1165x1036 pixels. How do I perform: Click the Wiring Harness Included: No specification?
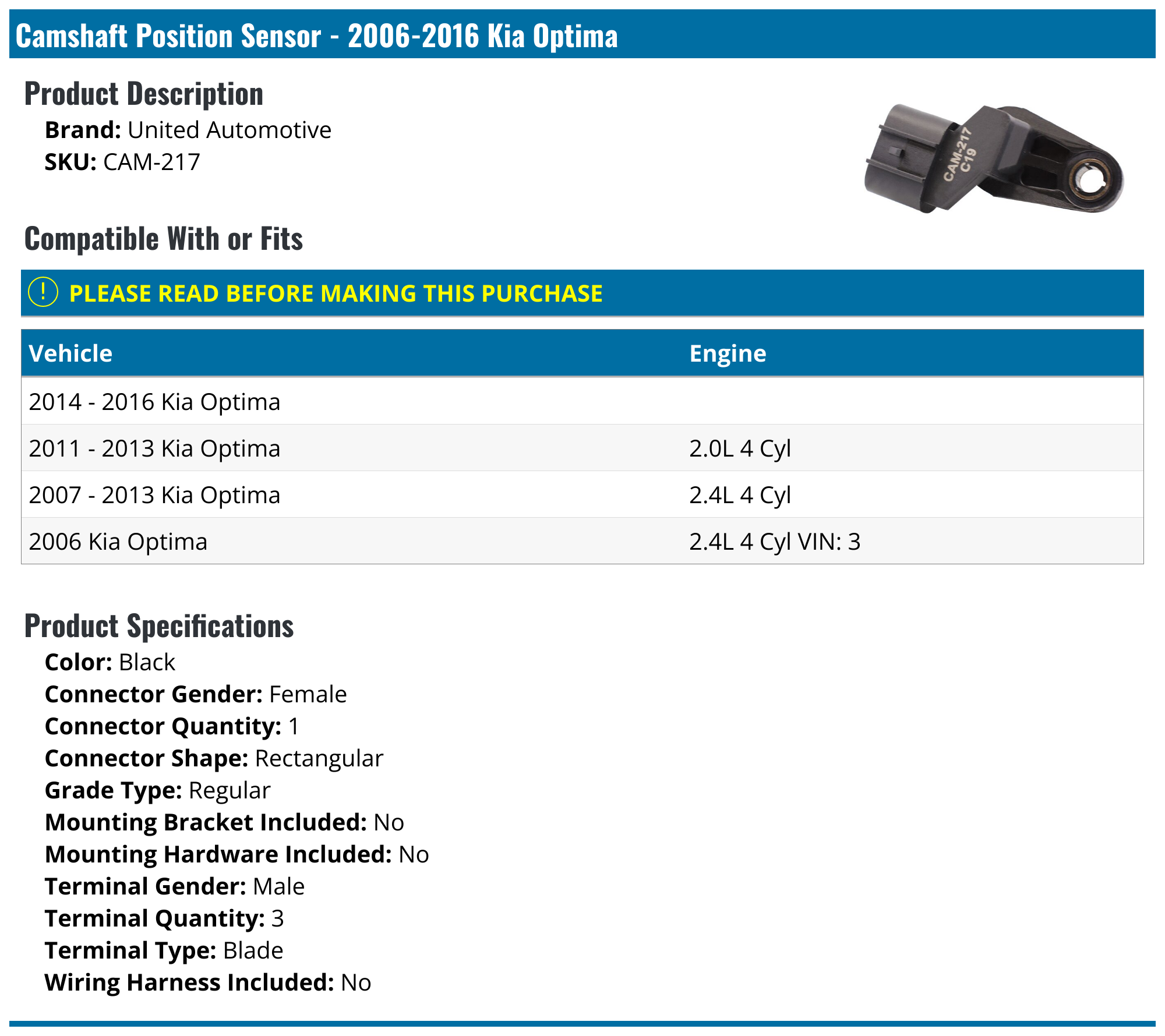[208, 982]
